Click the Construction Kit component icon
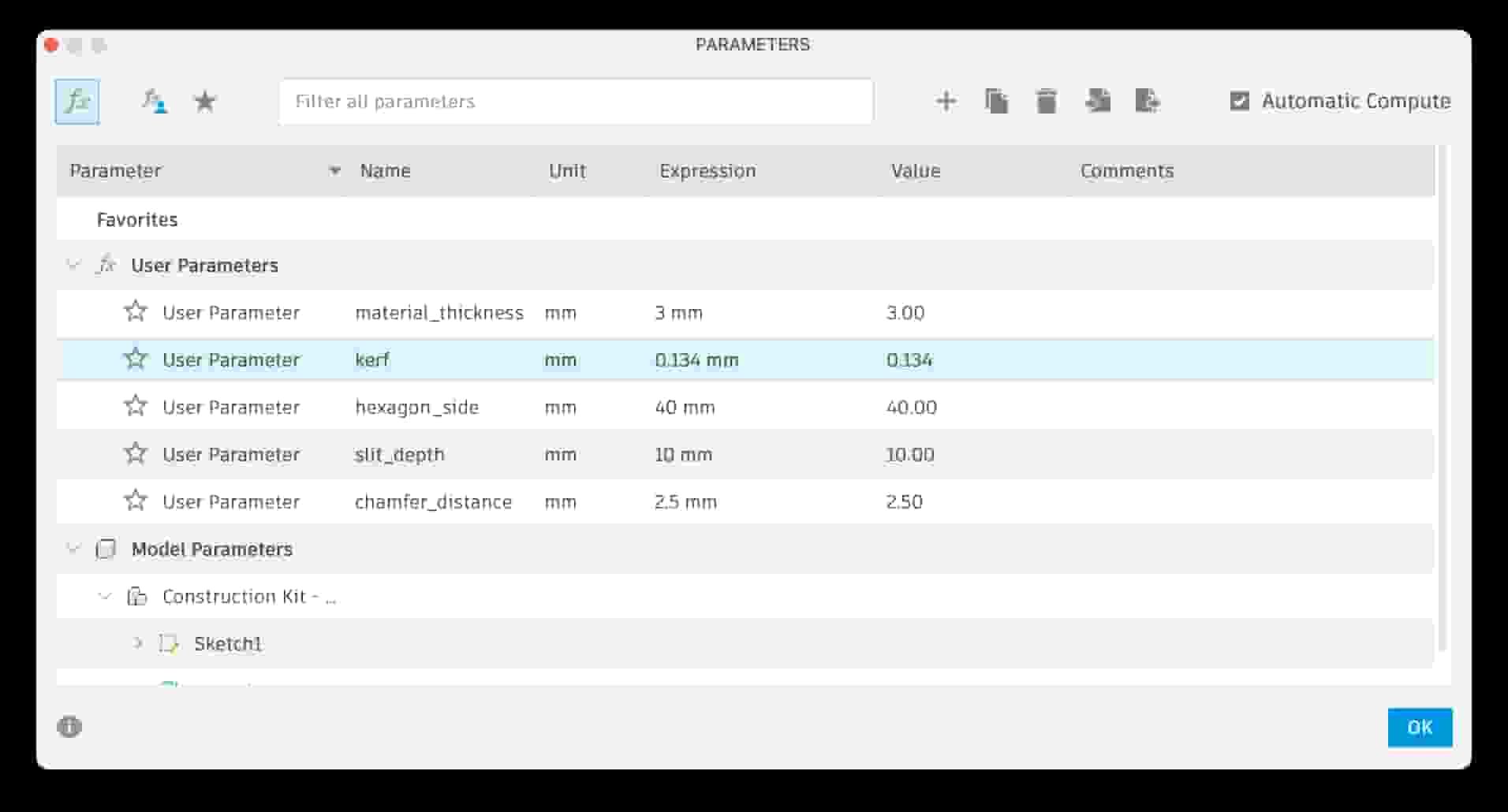This screenshot has height=812, width=1508. [136, 596]
